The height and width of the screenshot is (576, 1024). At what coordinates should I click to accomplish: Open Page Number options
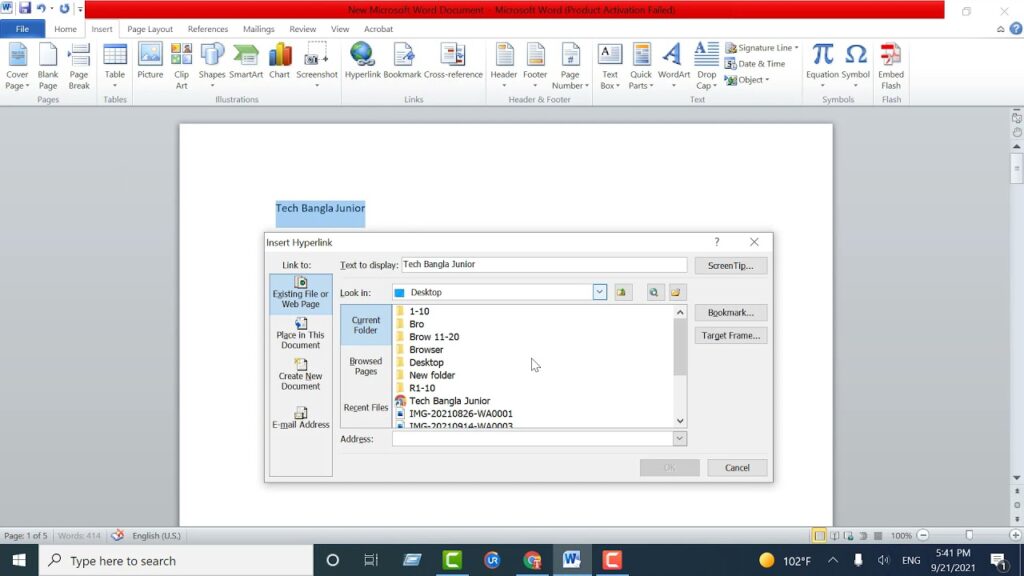(x=570, y=66)
